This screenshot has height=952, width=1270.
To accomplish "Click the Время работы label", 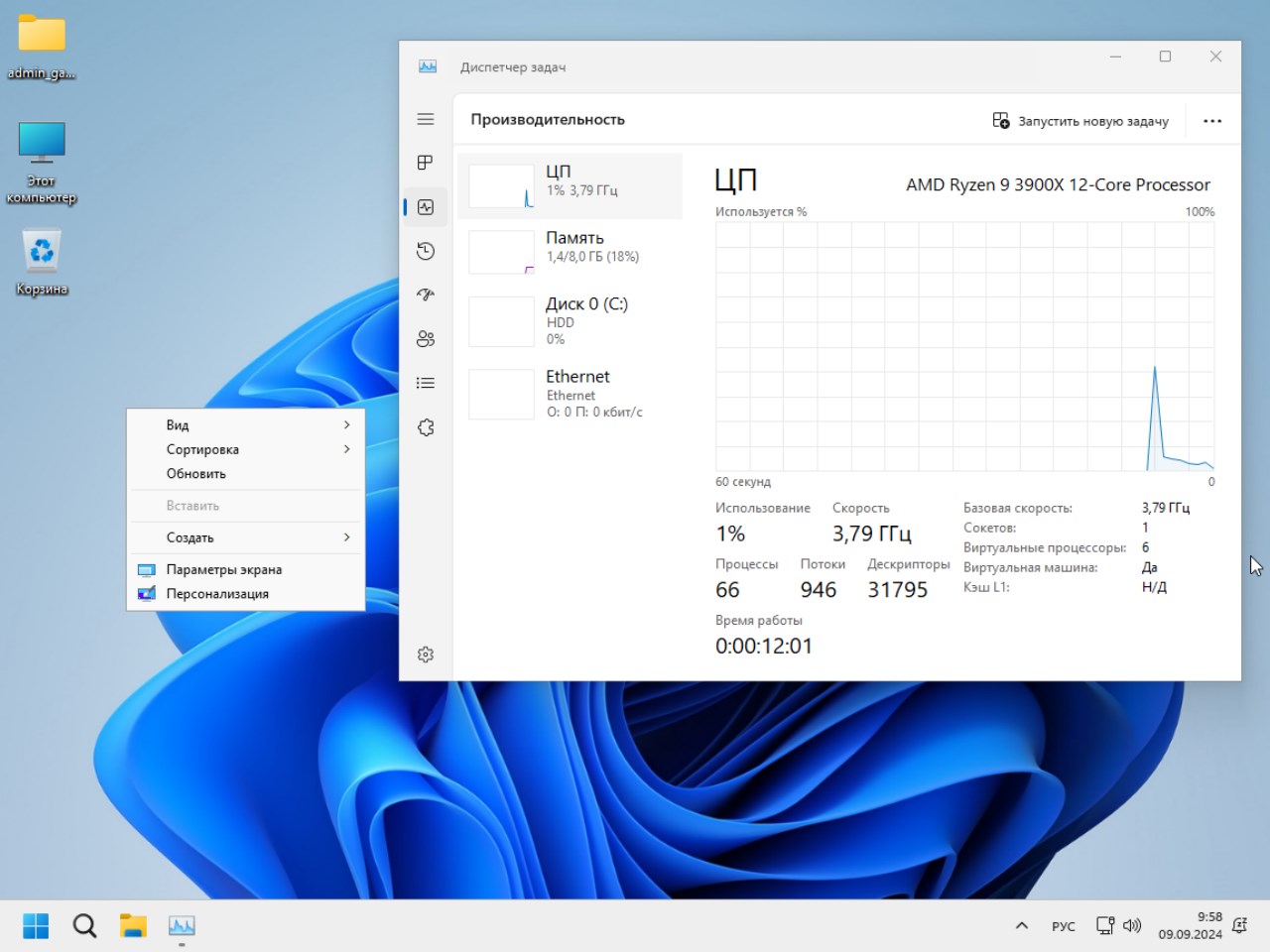I will [759, 620].
